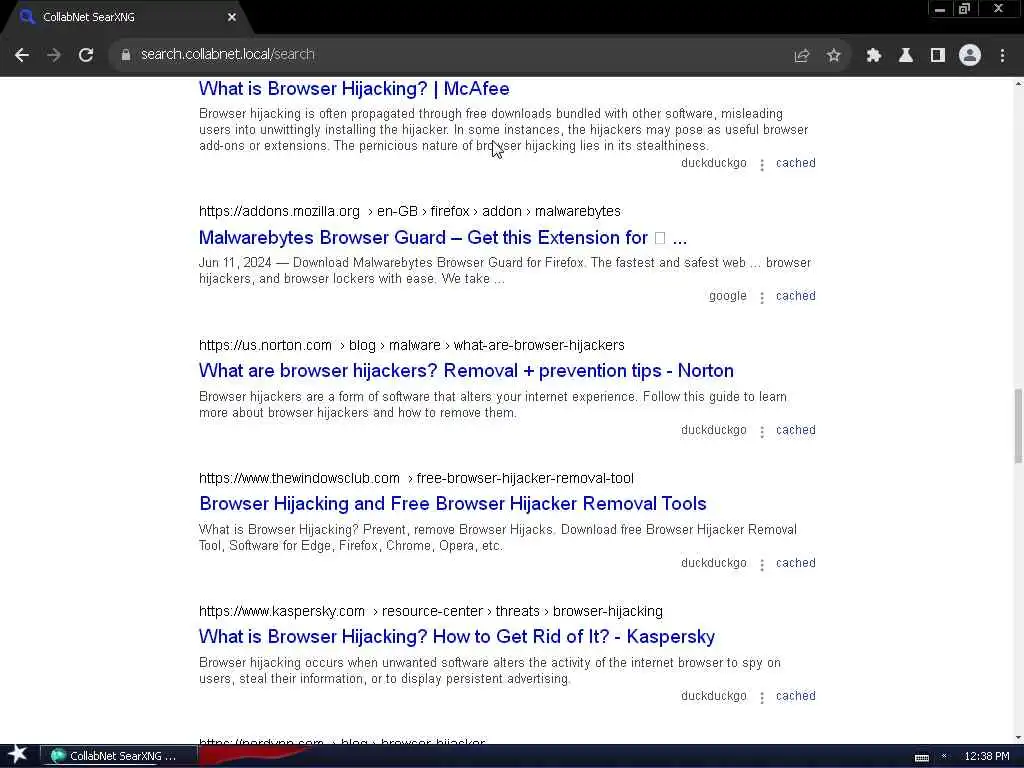Open the McAfee What is Browser Hijacking result

[354, 88]
